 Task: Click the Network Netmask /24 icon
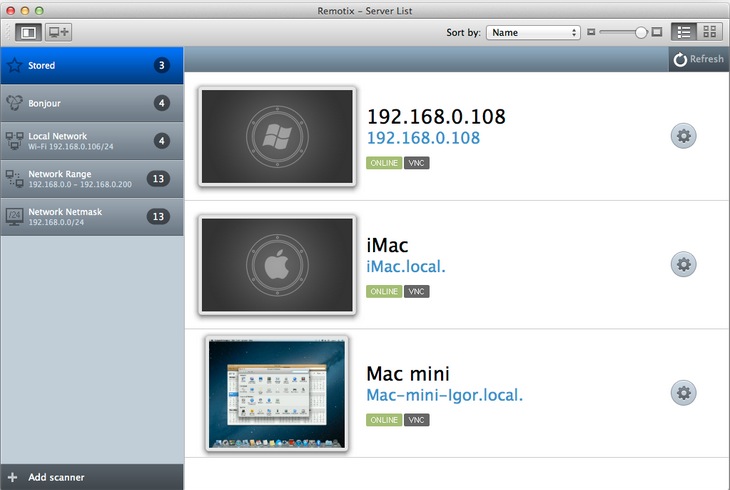tap(15, 216)
